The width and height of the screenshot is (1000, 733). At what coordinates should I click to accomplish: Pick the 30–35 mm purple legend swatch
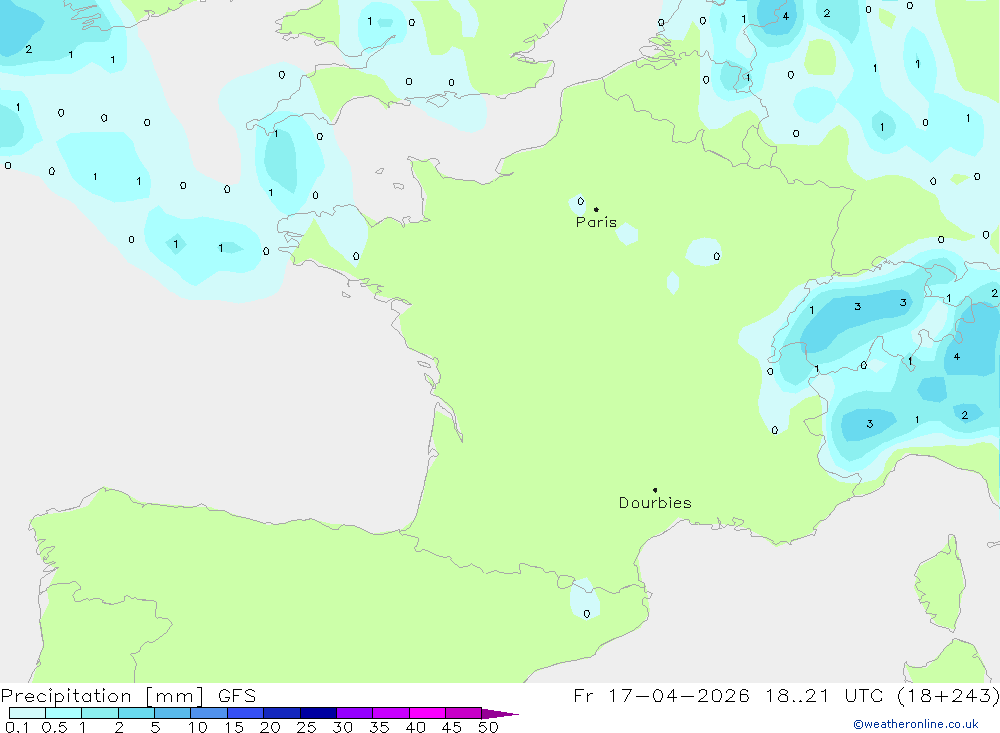tap(354, 713)
